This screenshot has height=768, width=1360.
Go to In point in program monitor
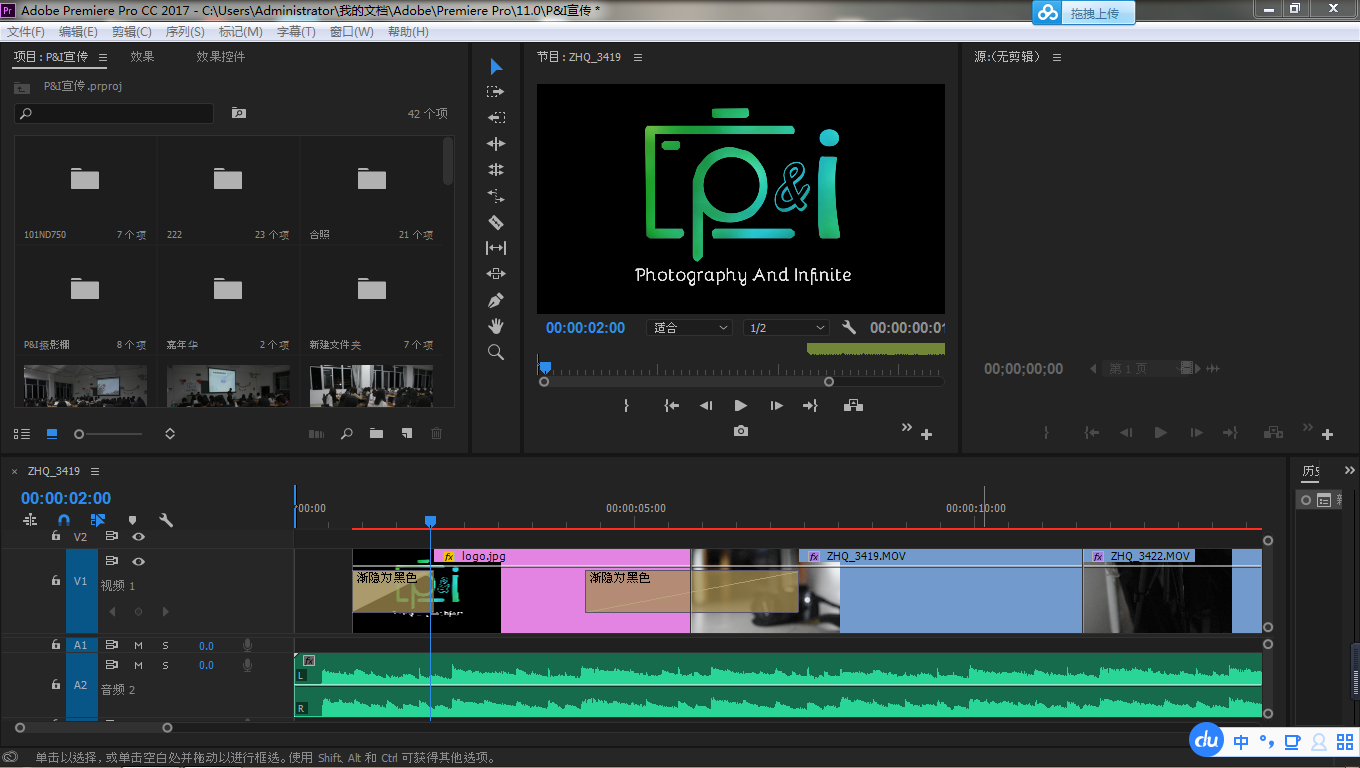672,405
